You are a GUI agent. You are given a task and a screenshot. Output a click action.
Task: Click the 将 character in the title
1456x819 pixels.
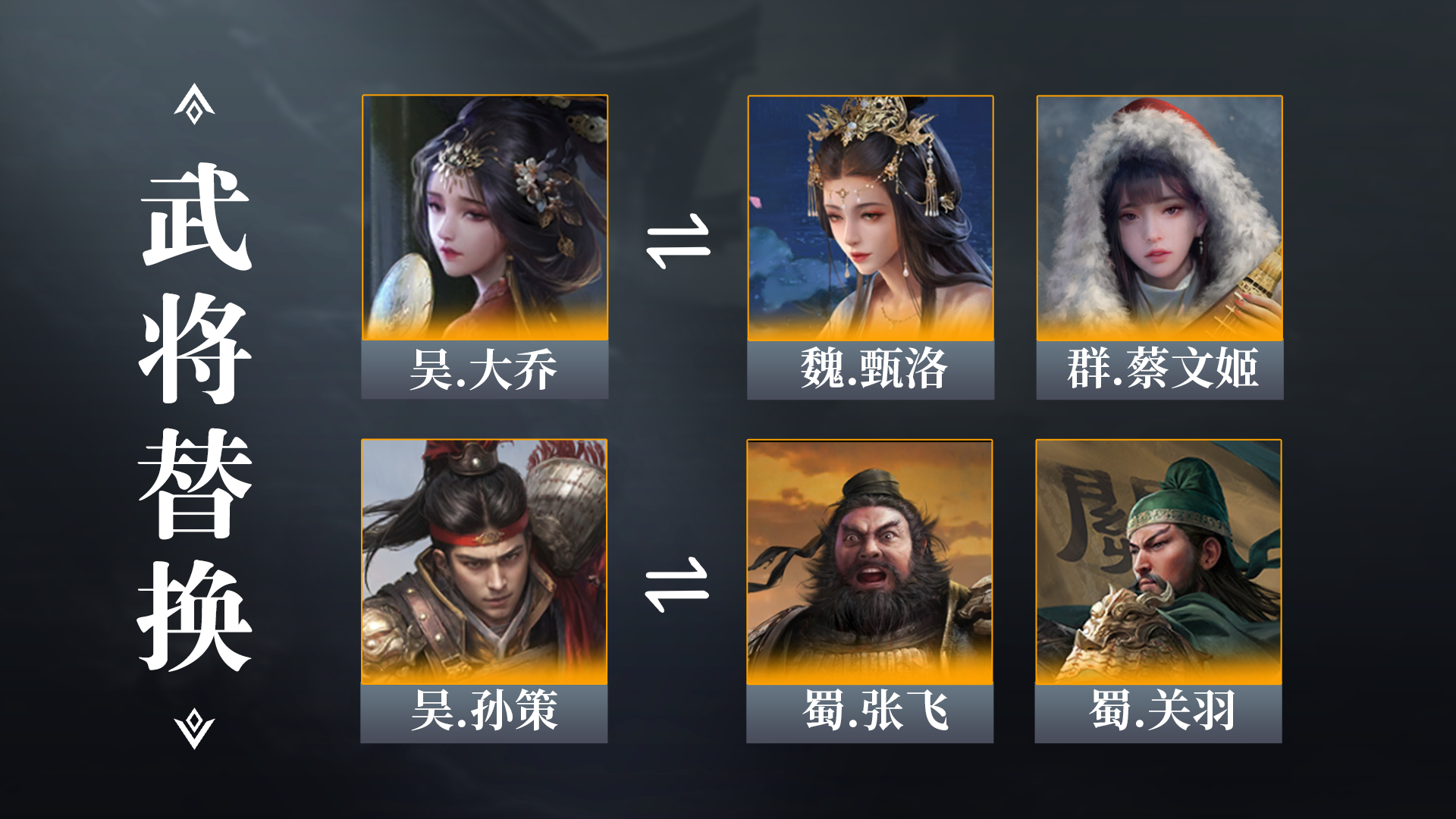(x=196, y=349)
